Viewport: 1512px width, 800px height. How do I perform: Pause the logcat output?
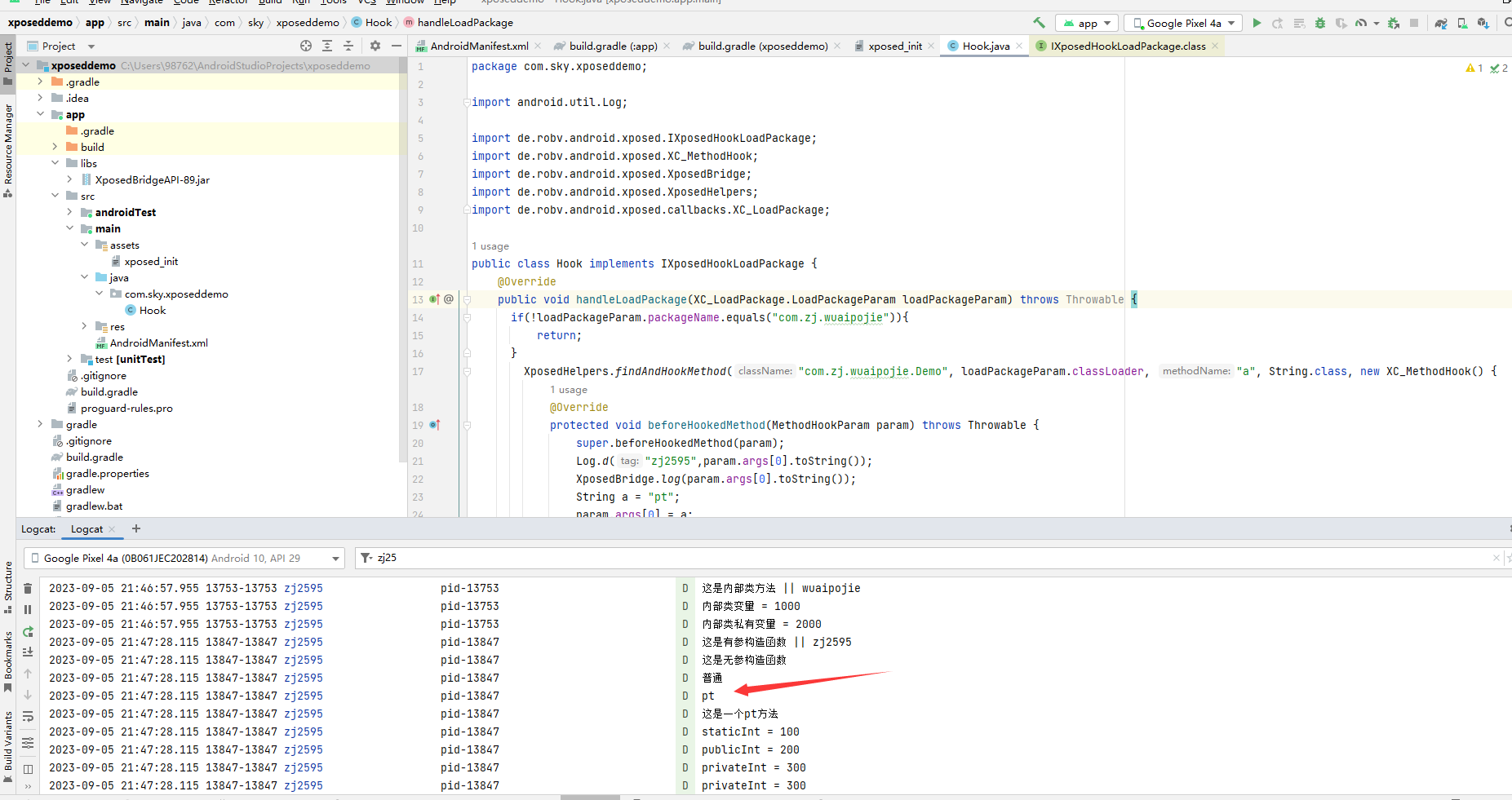click(28, 609)
